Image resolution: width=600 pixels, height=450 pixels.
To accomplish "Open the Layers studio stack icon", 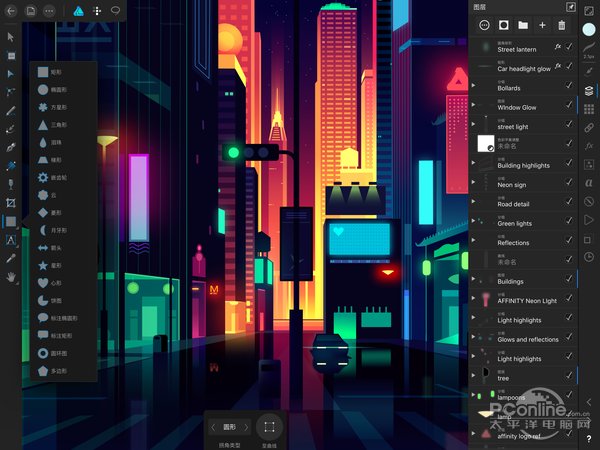I will (589, 90).
